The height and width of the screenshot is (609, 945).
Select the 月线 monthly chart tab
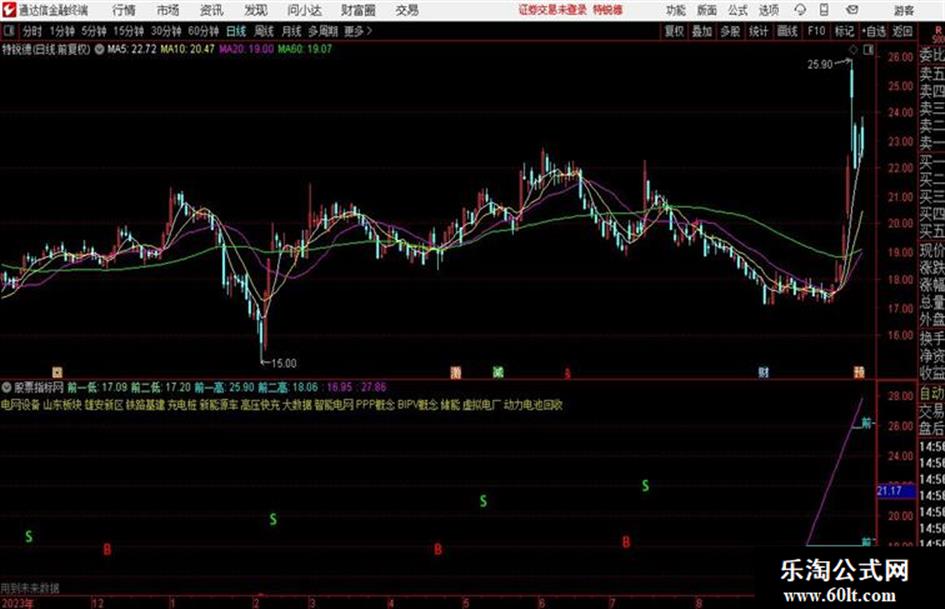292,31
